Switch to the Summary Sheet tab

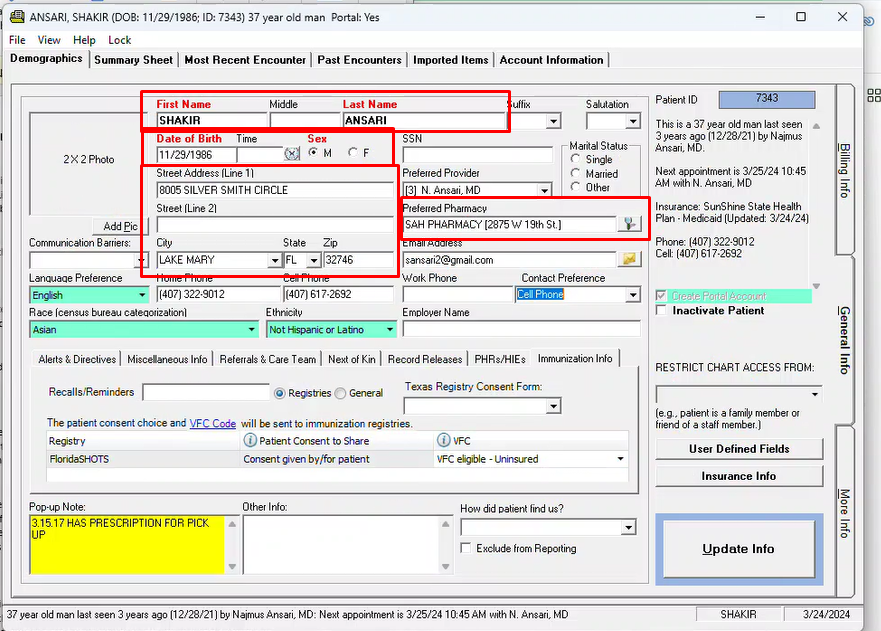[x=133, y=60]
